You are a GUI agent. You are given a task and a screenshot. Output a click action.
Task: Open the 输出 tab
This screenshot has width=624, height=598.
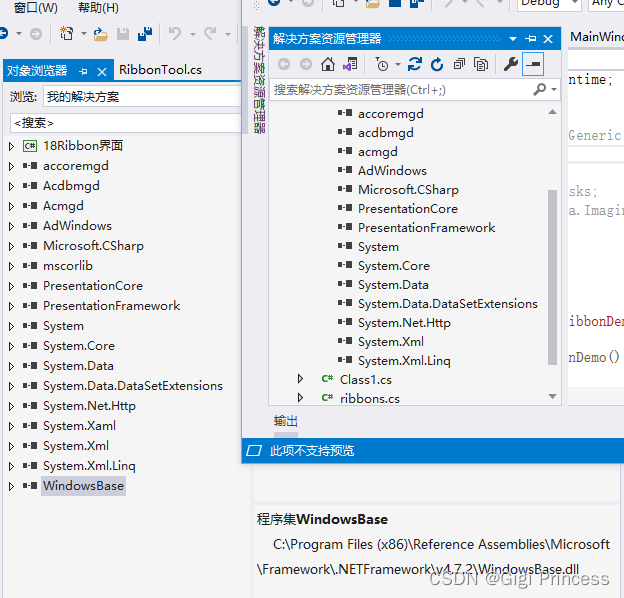click(x=286, y=421)
